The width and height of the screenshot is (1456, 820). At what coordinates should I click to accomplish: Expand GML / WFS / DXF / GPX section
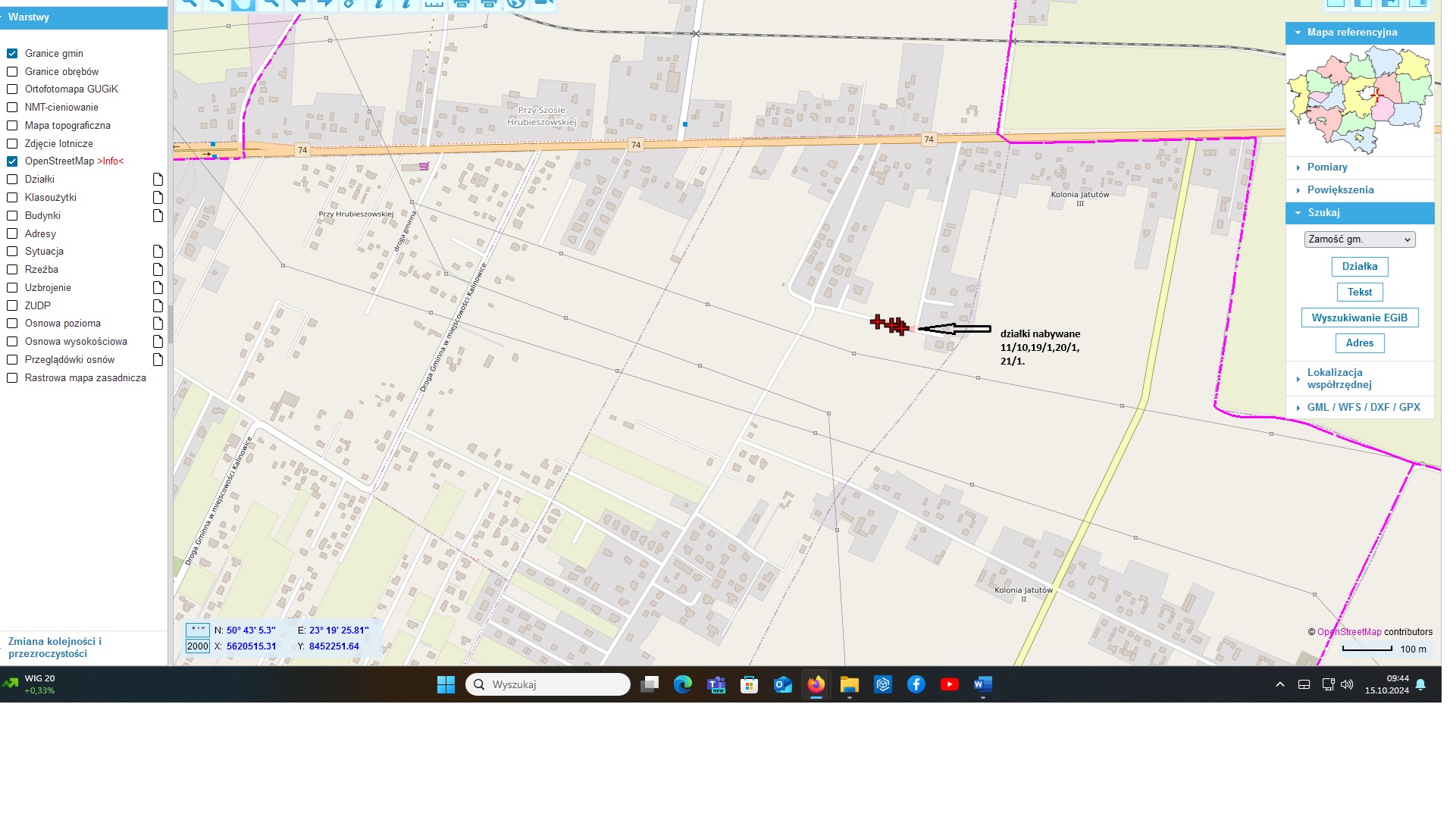(1363, 408)
